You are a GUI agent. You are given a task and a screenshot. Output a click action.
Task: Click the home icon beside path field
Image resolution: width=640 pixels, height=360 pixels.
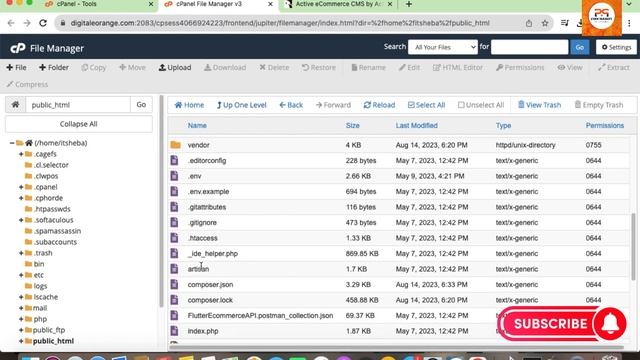click(x=16, y=104)
